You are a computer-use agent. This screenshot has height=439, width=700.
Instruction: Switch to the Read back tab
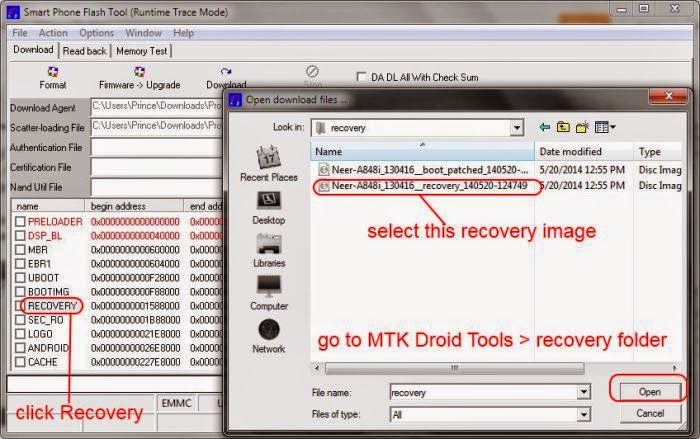[x=84, y=51]
